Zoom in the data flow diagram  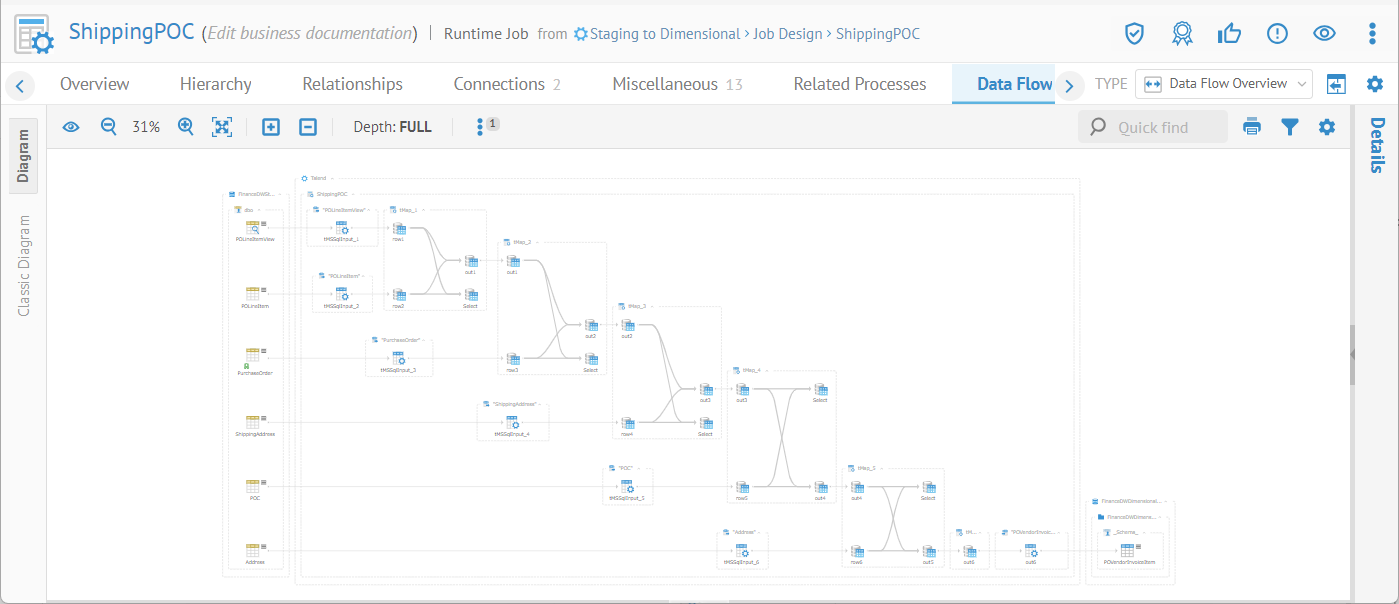pos(185,127)
